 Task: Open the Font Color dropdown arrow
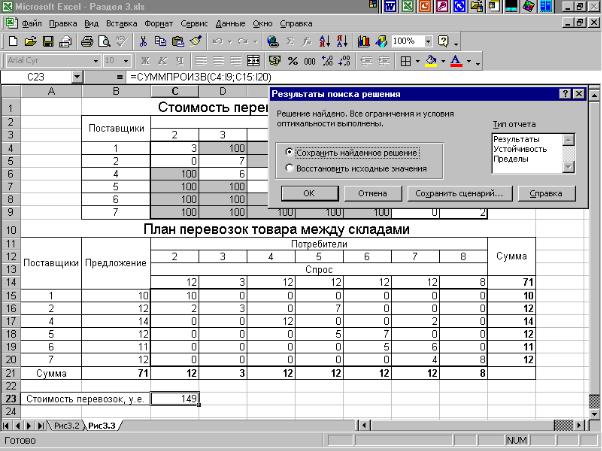469,61
